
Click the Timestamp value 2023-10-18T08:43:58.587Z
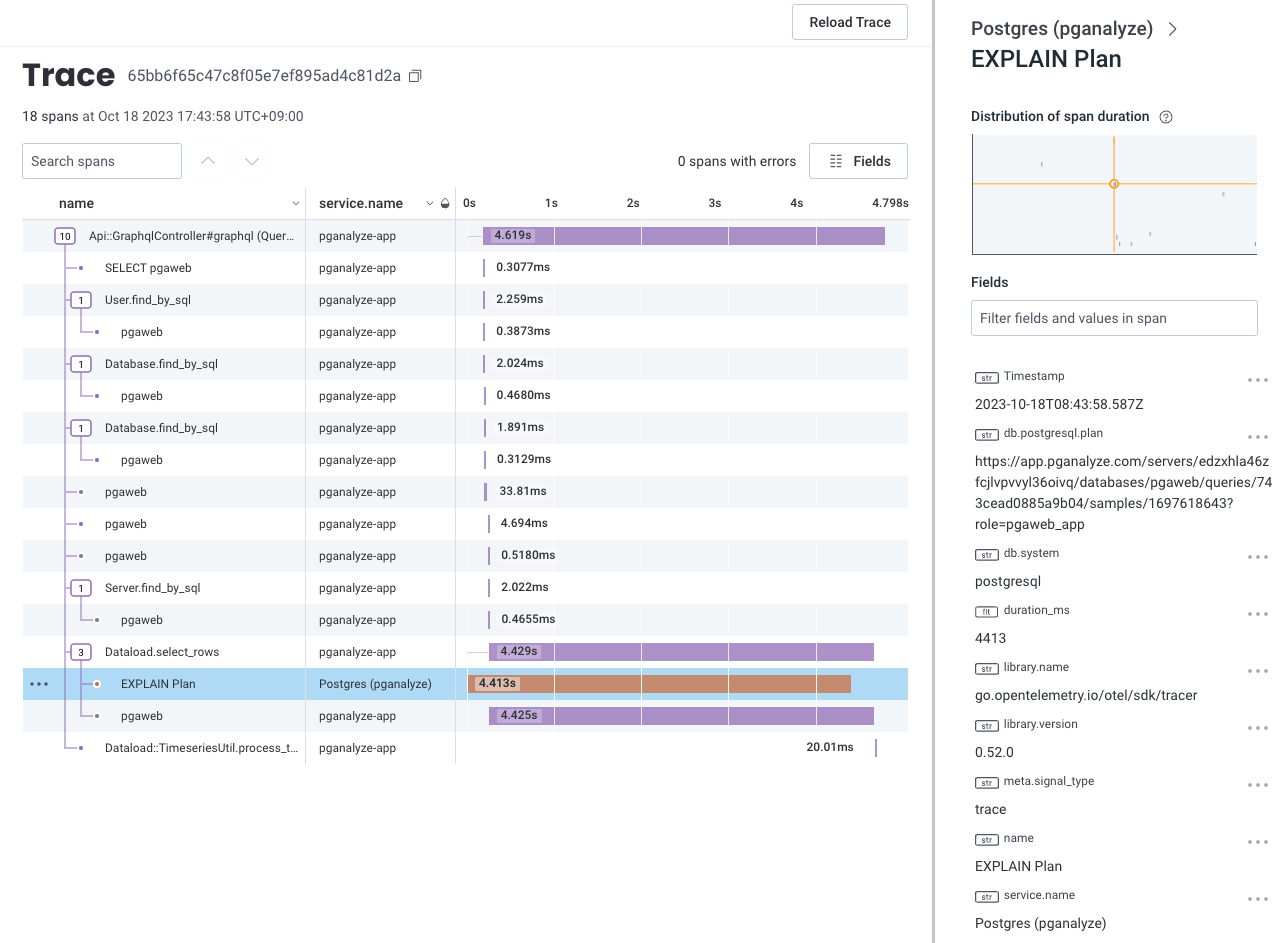tap(1059, 405)
